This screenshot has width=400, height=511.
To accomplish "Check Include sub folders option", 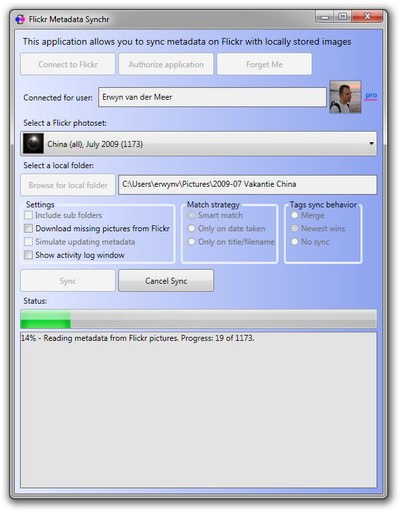I will [29, 215].
